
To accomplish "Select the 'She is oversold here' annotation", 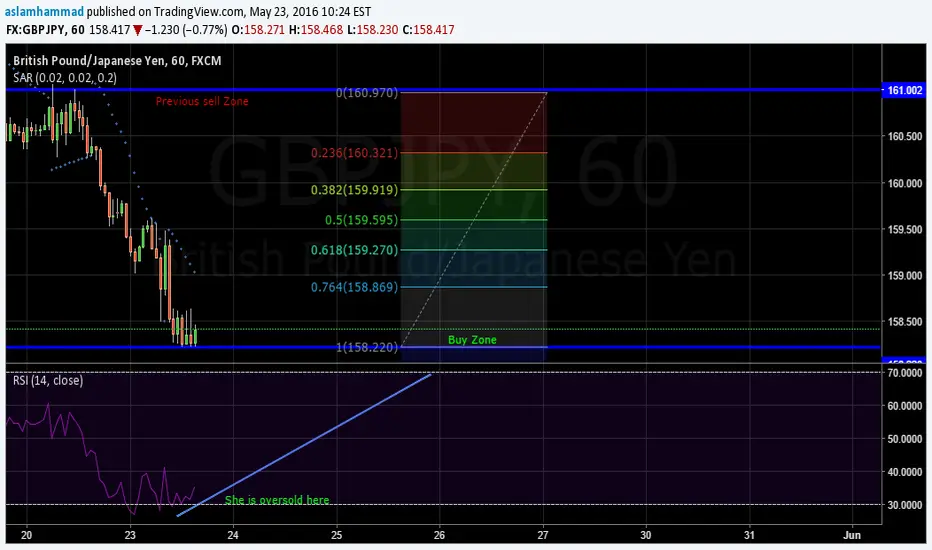I will [277, 500].
